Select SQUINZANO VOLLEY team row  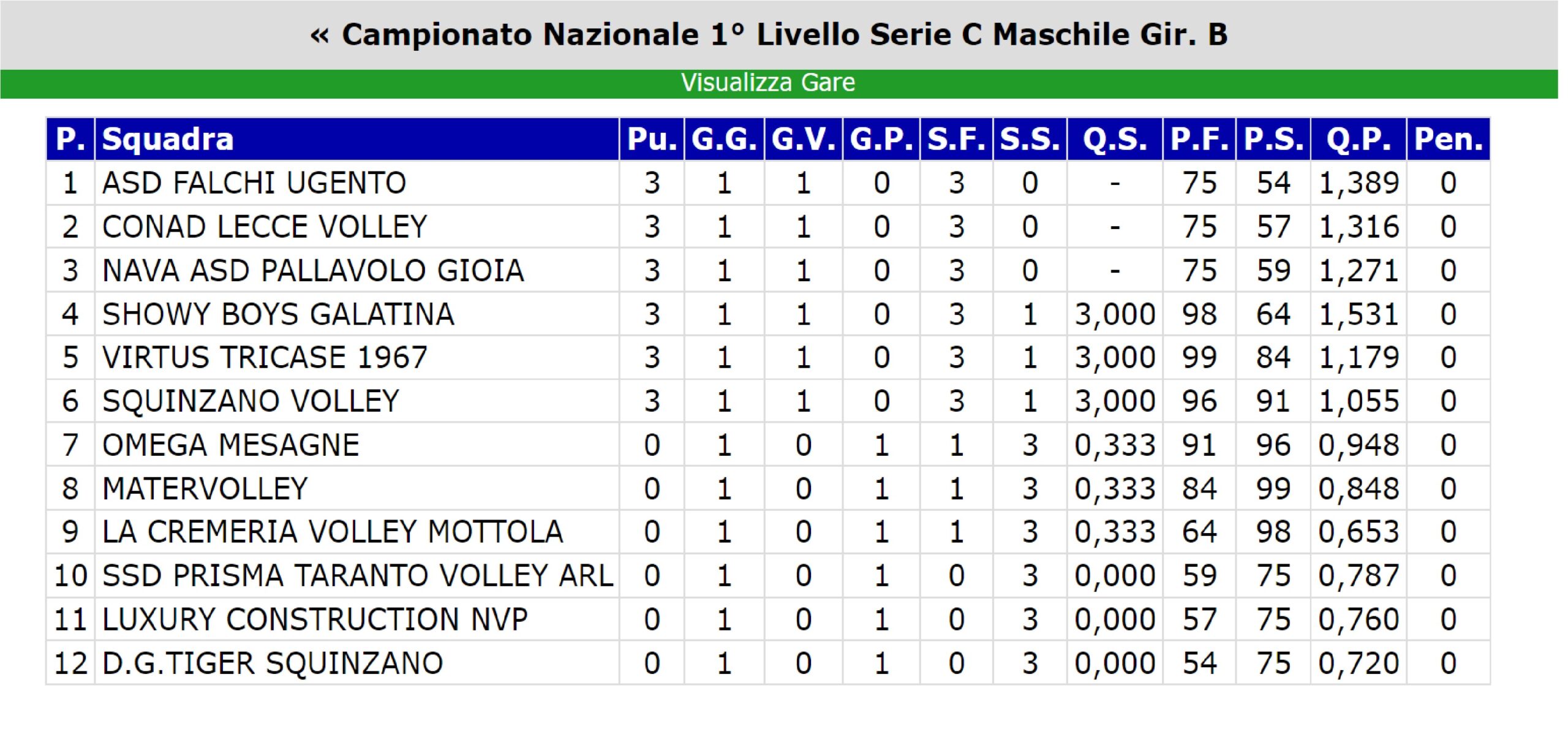[x=768, y=401]
